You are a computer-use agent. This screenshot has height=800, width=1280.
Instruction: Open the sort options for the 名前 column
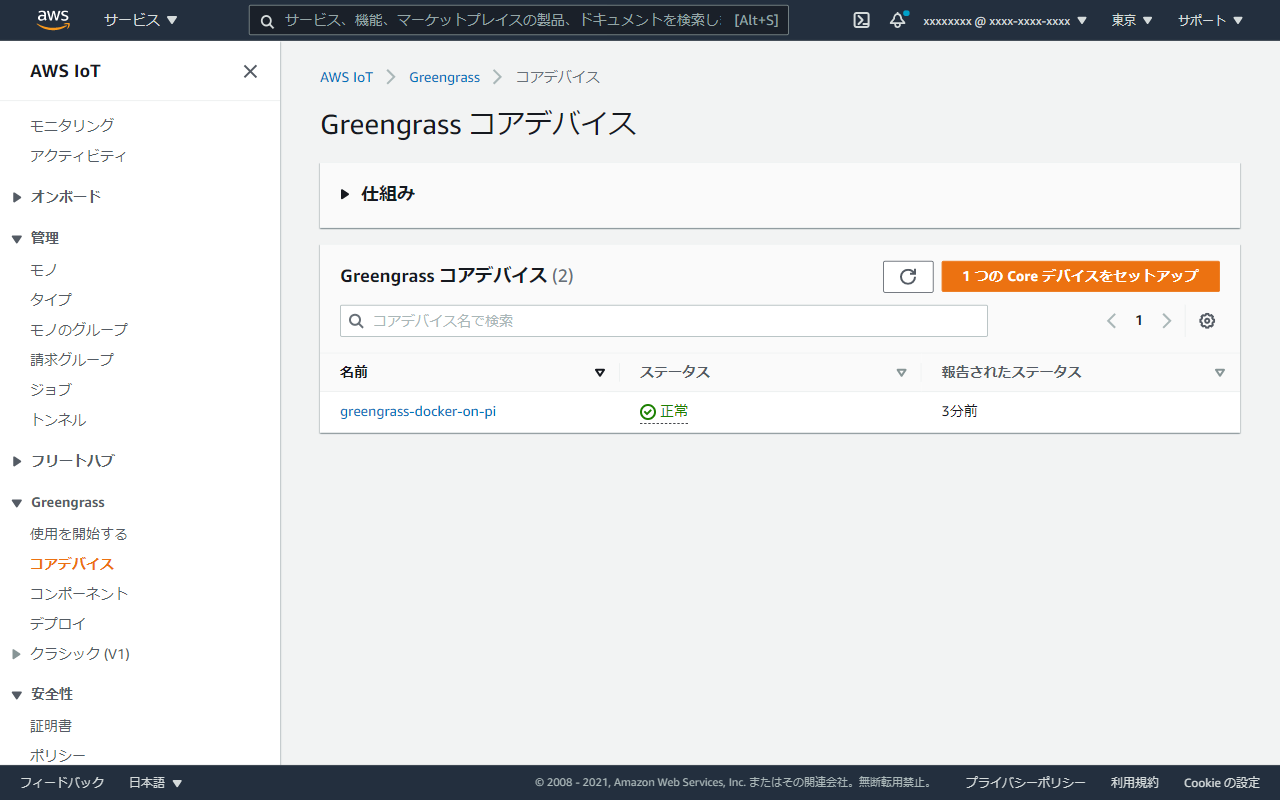tap(600, 372)
